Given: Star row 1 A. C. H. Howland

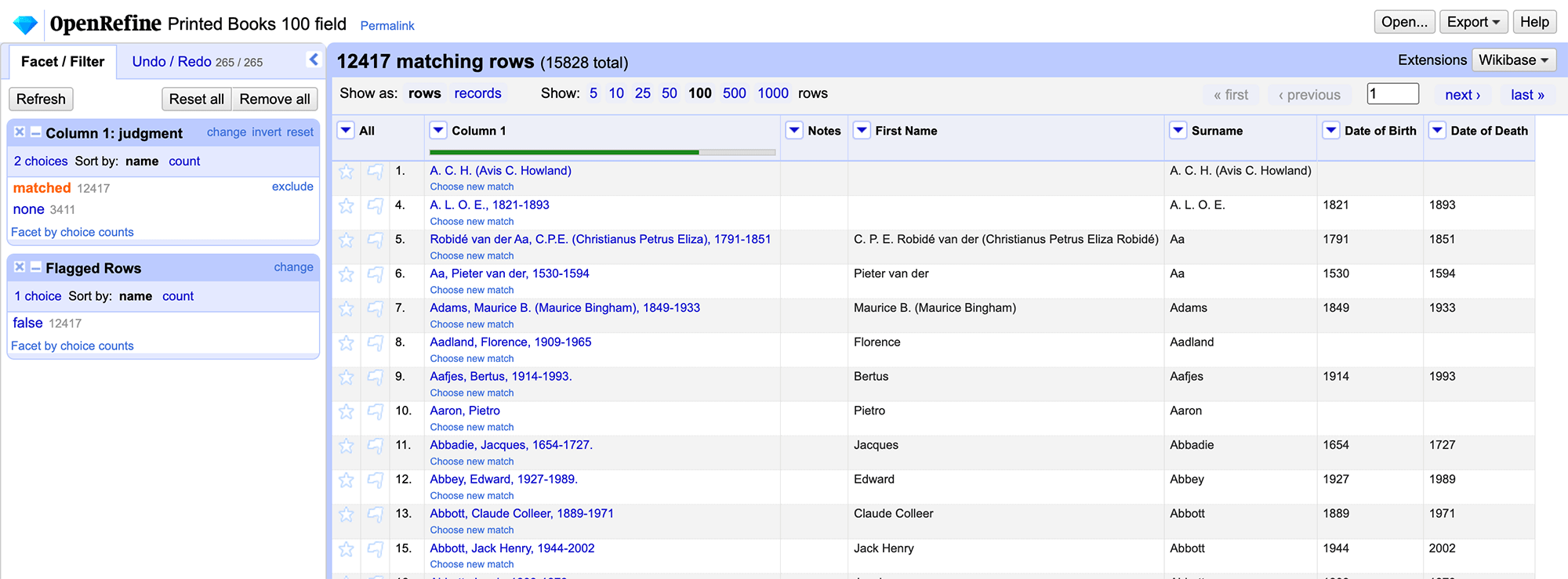Looking at the screenshot, I should coord(346,172).
